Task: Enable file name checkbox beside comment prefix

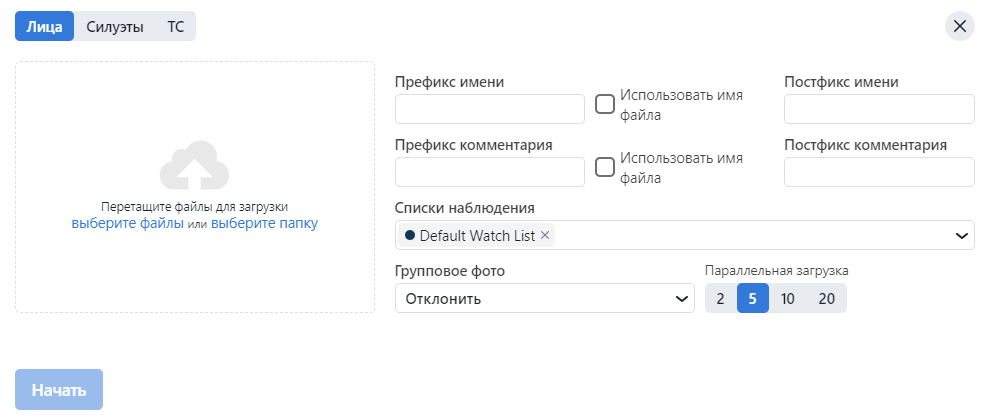Action: click(x=605, y=167)
